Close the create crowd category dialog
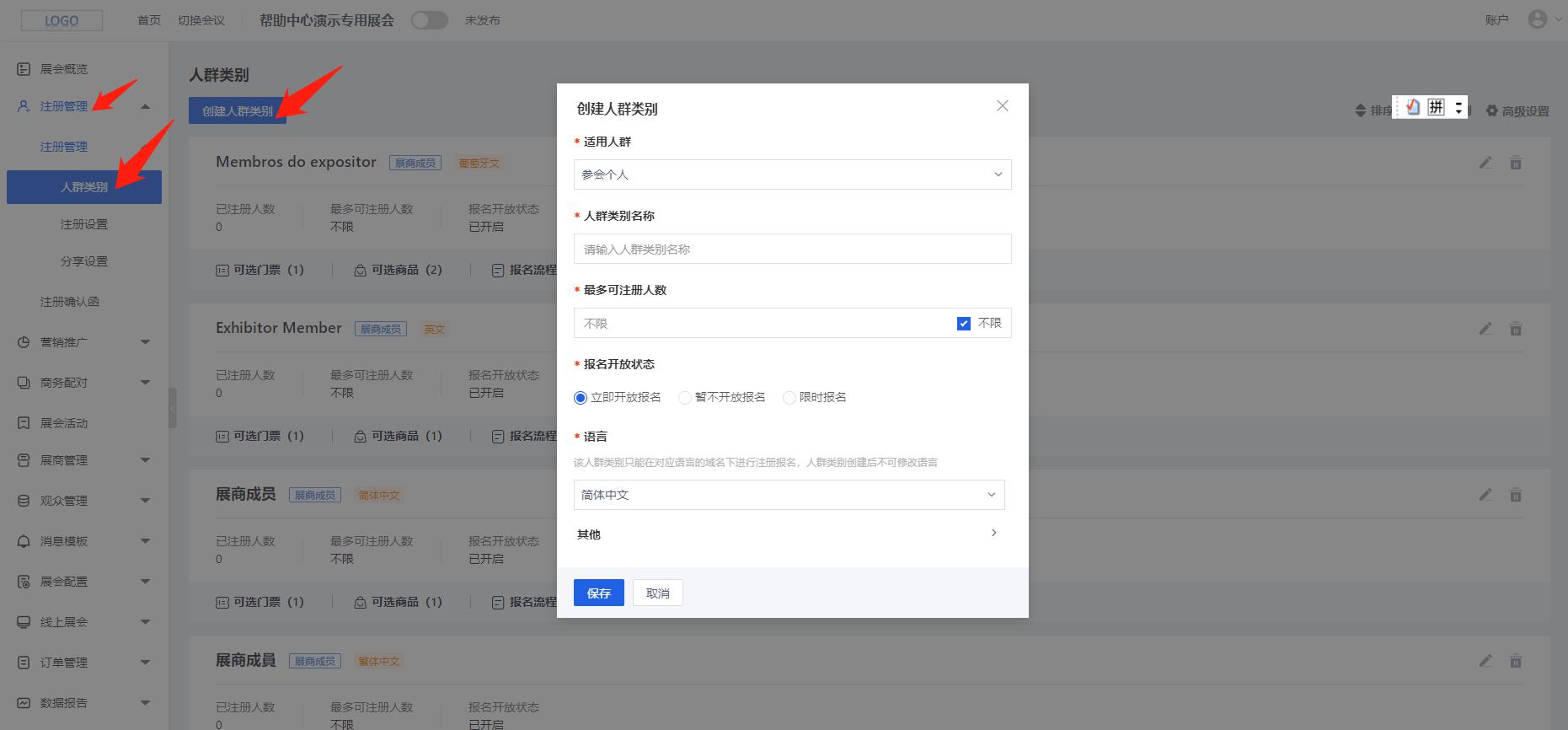The image size is (1568, 730). pos(1002,106)
